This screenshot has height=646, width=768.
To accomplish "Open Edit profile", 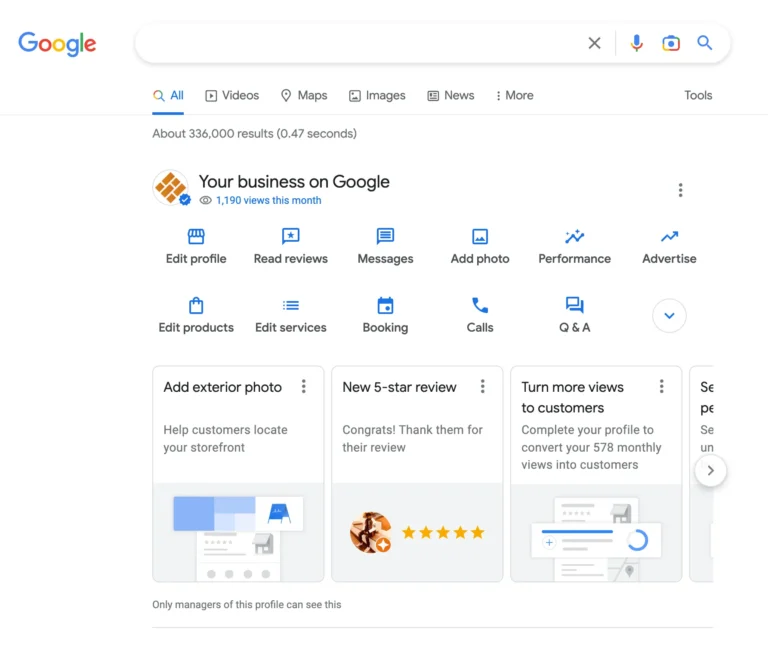I will [196, 246].
